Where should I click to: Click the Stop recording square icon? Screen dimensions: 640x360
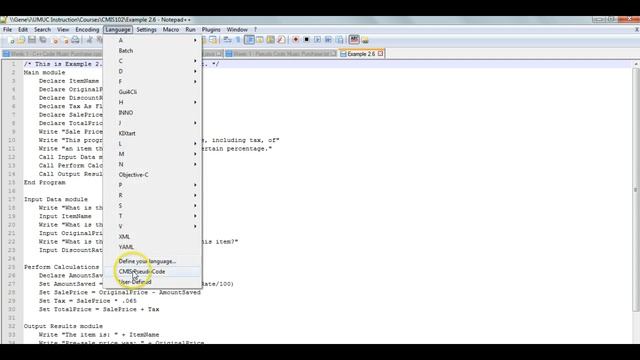click(x=307, y=40)
